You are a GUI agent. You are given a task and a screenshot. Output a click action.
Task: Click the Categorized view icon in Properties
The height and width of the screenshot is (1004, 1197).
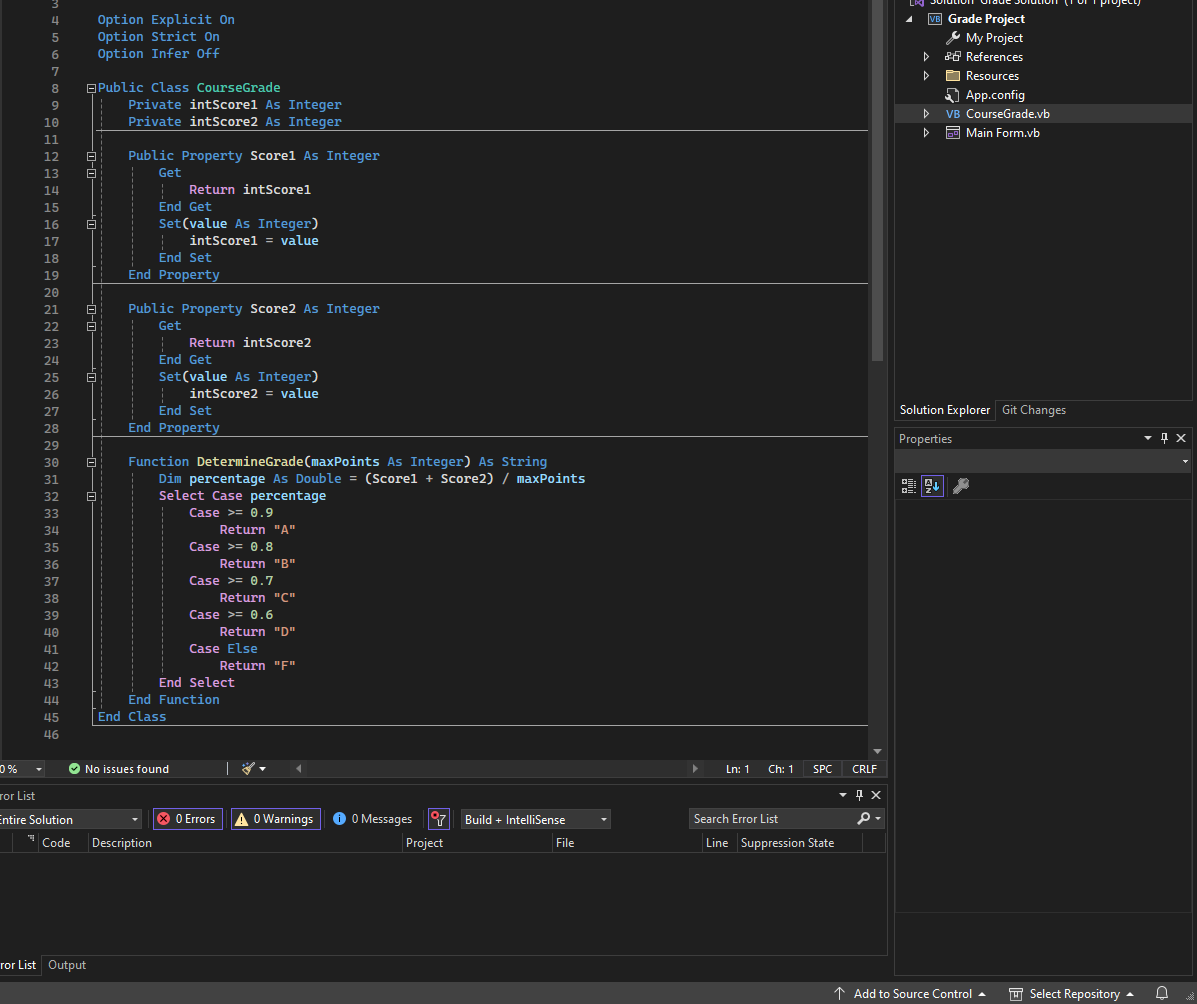[908, 486]
